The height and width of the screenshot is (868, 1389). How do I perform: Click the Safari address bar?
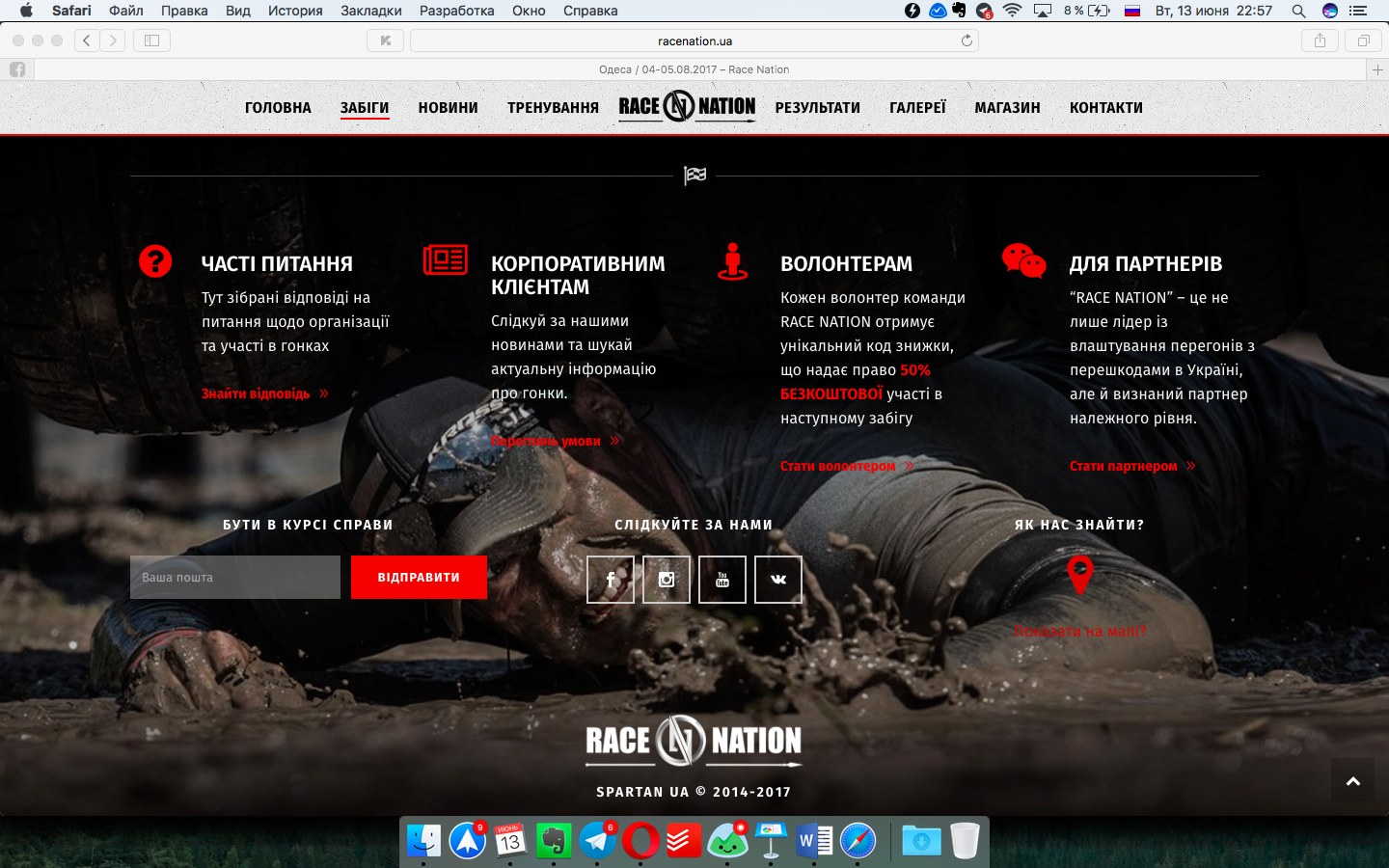(694, 41)
